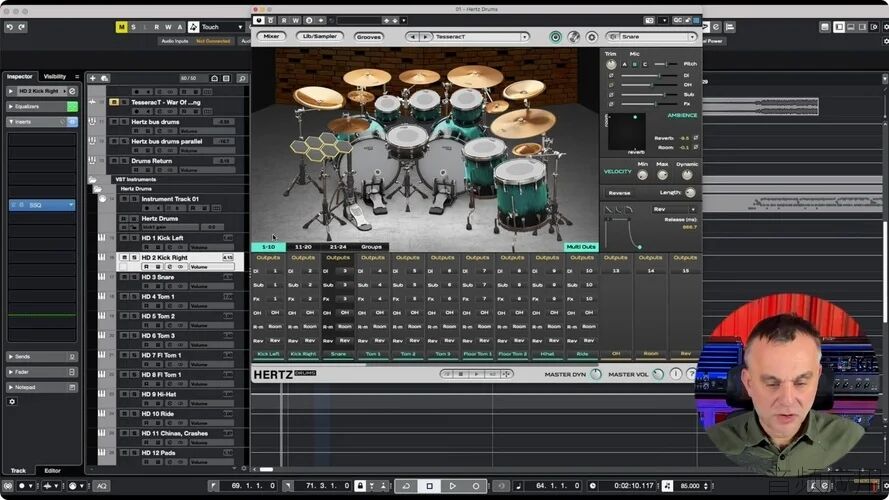Viewport: 889px width, 500px height.
Task: Add a new track with plus icon
Action: [x=92, y=78]
